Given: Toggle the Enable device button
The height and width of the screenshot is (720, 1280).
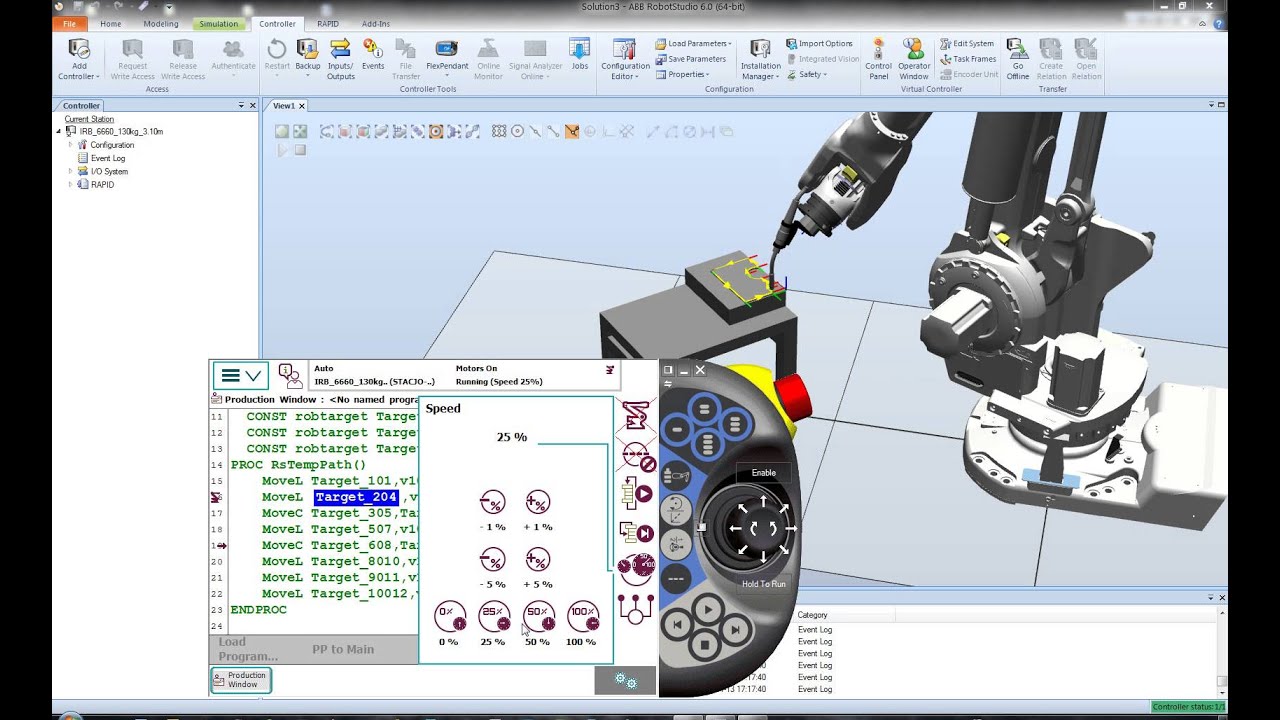Looking at the screenshot, I should 764,473.
